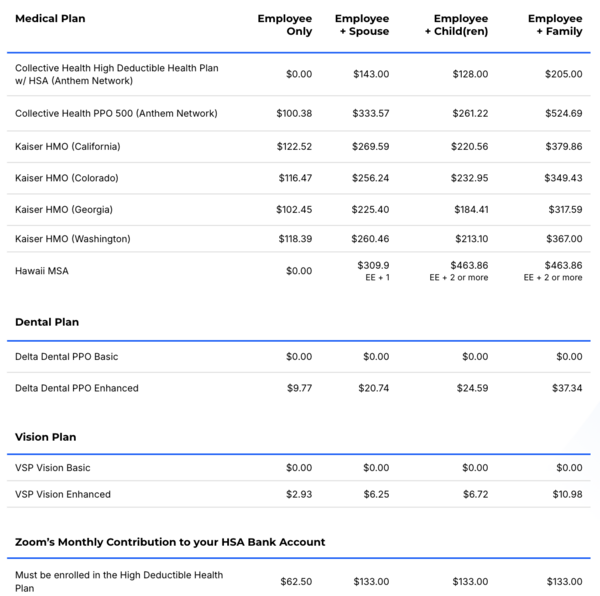Screen dimensions: 600x596
Task: Click the $524.69 PPO 500 family price
Action: 564,114
